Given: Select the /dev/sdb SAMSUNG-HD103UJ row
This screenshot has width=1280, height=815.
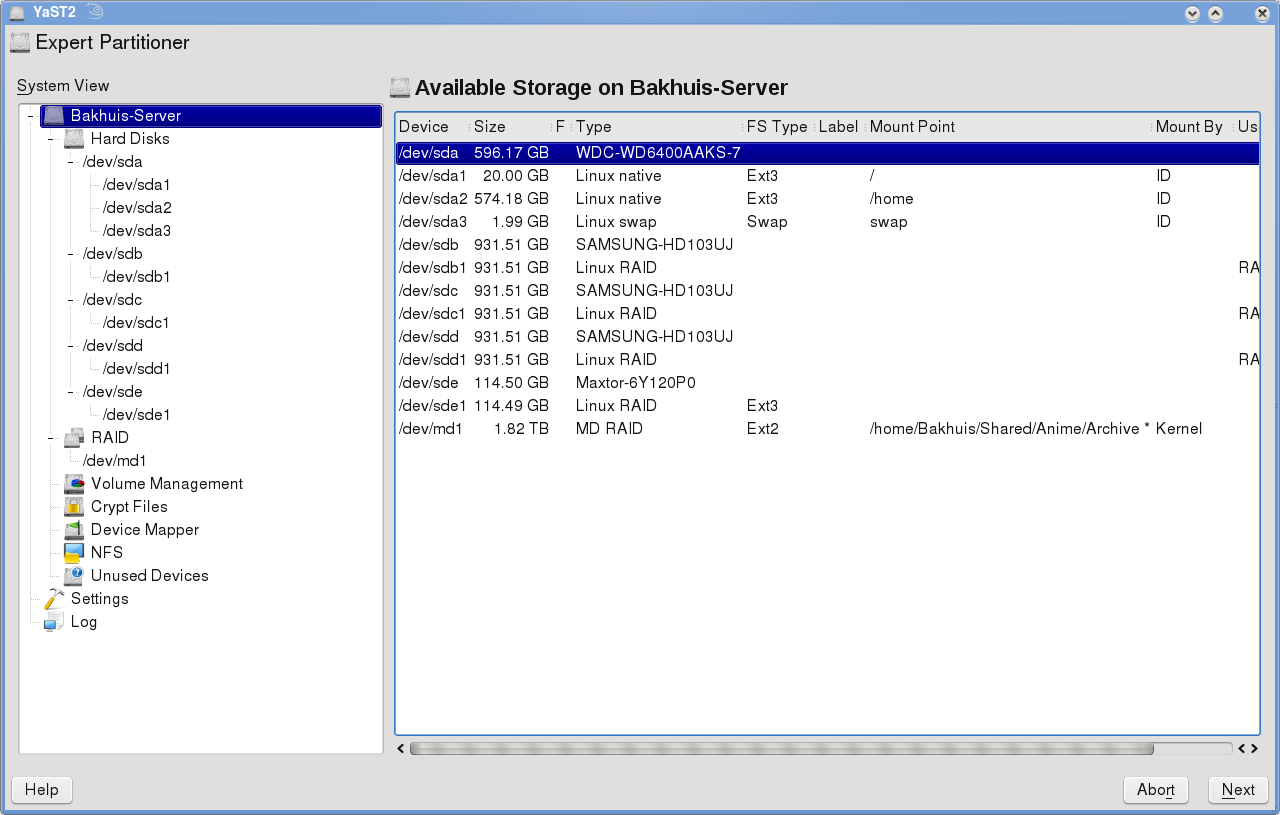Looking at the screenshot, I should [x=827, y=245].
